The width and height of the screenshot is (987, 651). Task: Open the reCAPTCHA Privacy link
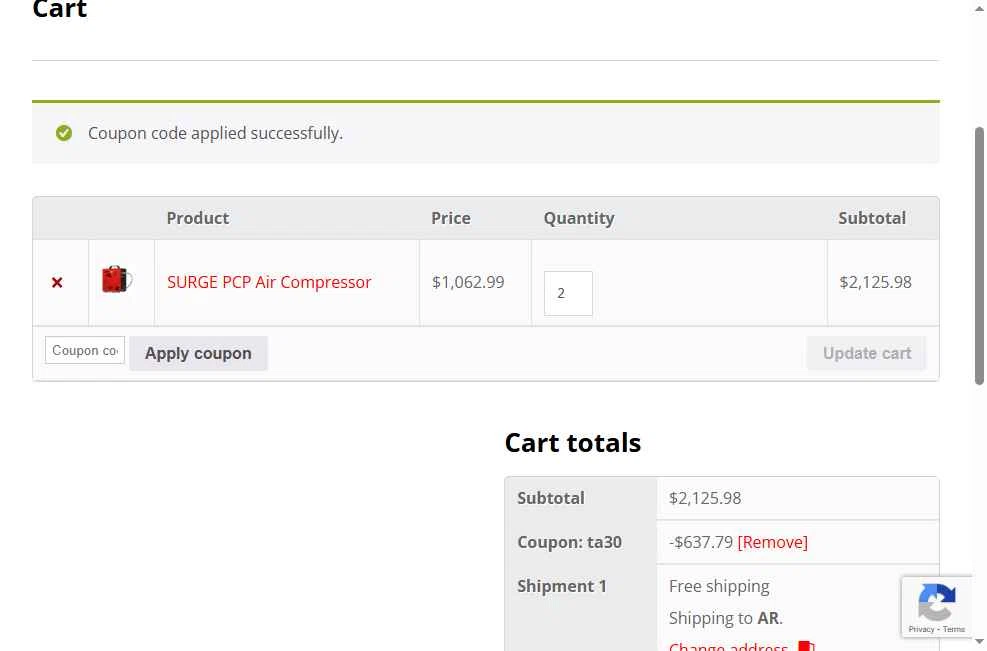pyautogui.click(x=921, y=629)
